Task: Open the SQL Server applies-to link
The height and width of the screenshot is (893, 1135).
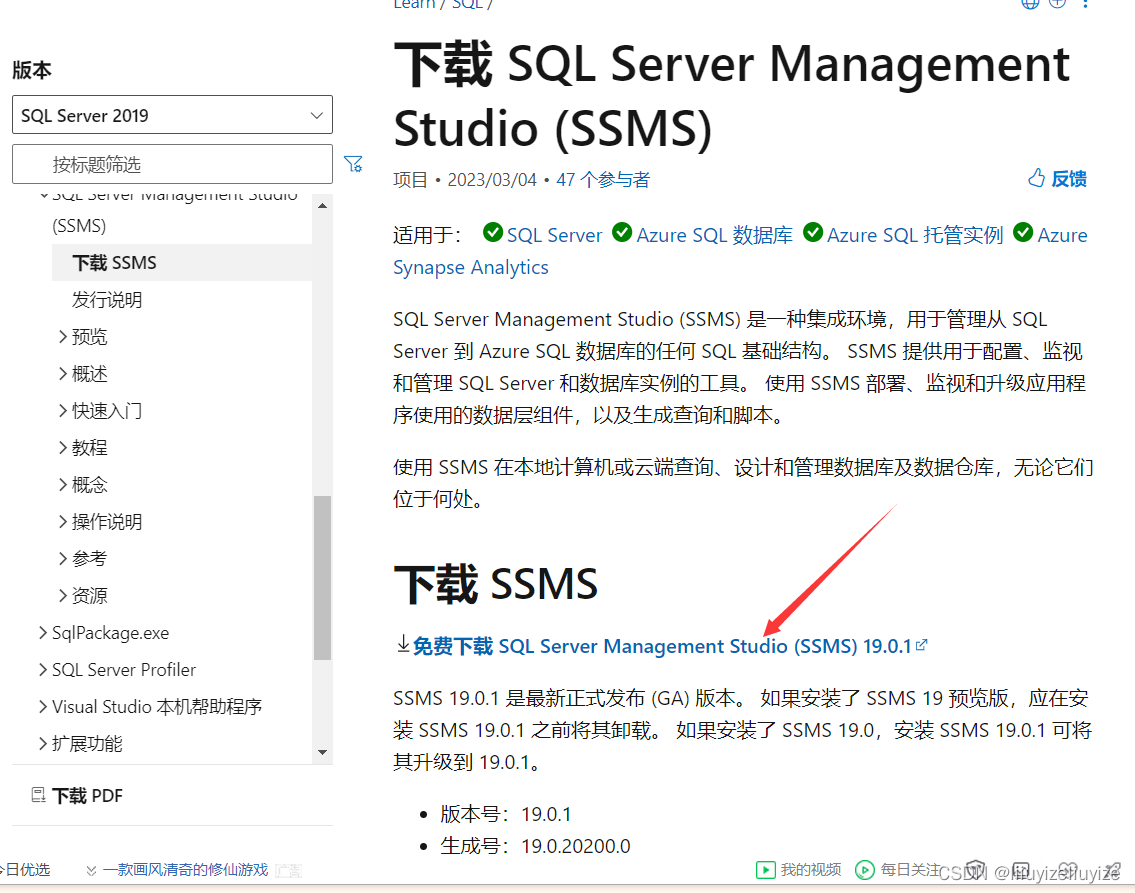Action: (x=554, y=235)
